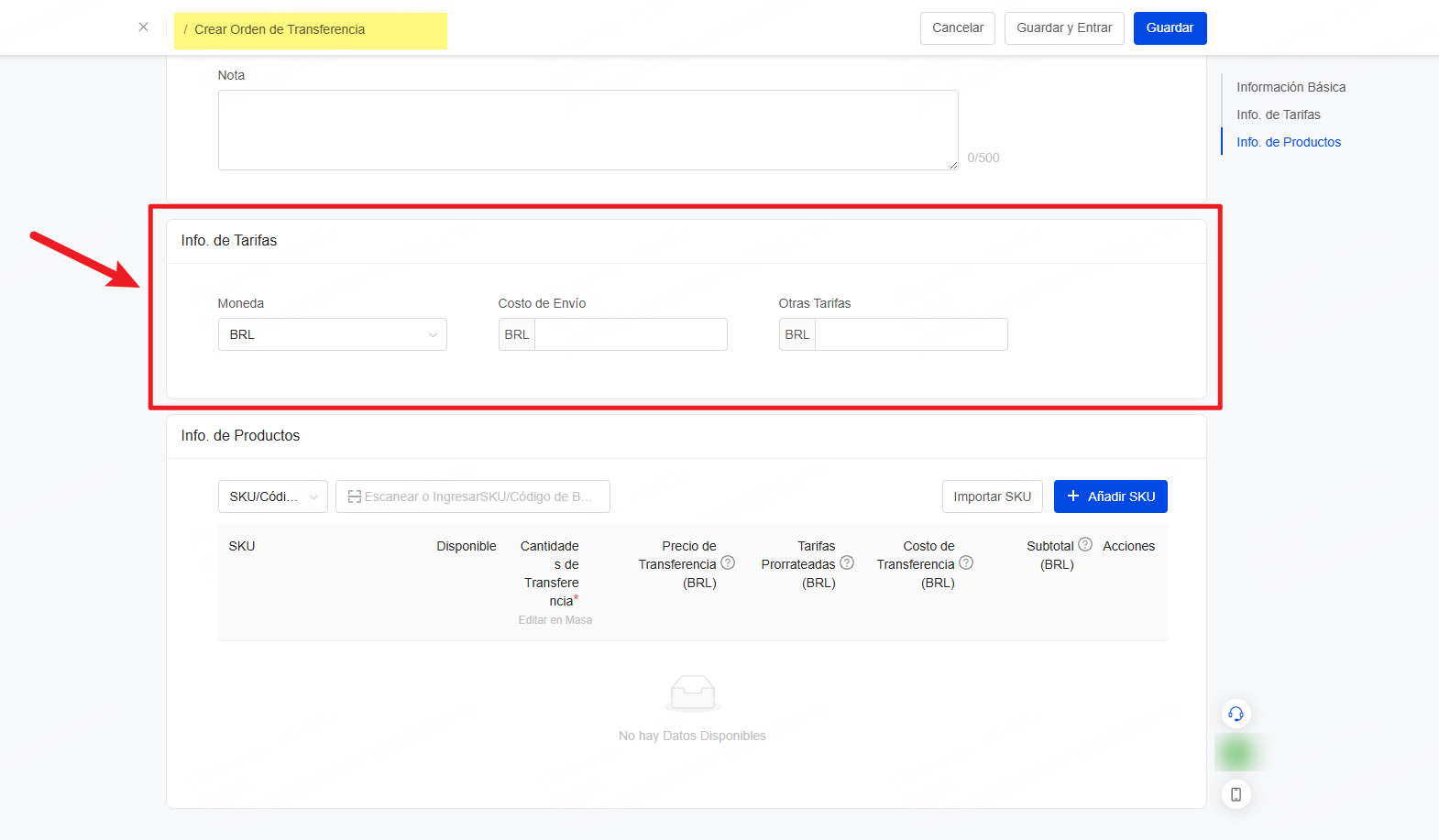Click help icon next to Precio de Transferencia
The height and width of the screenshot is (840, 1439).
coord(728,562)
